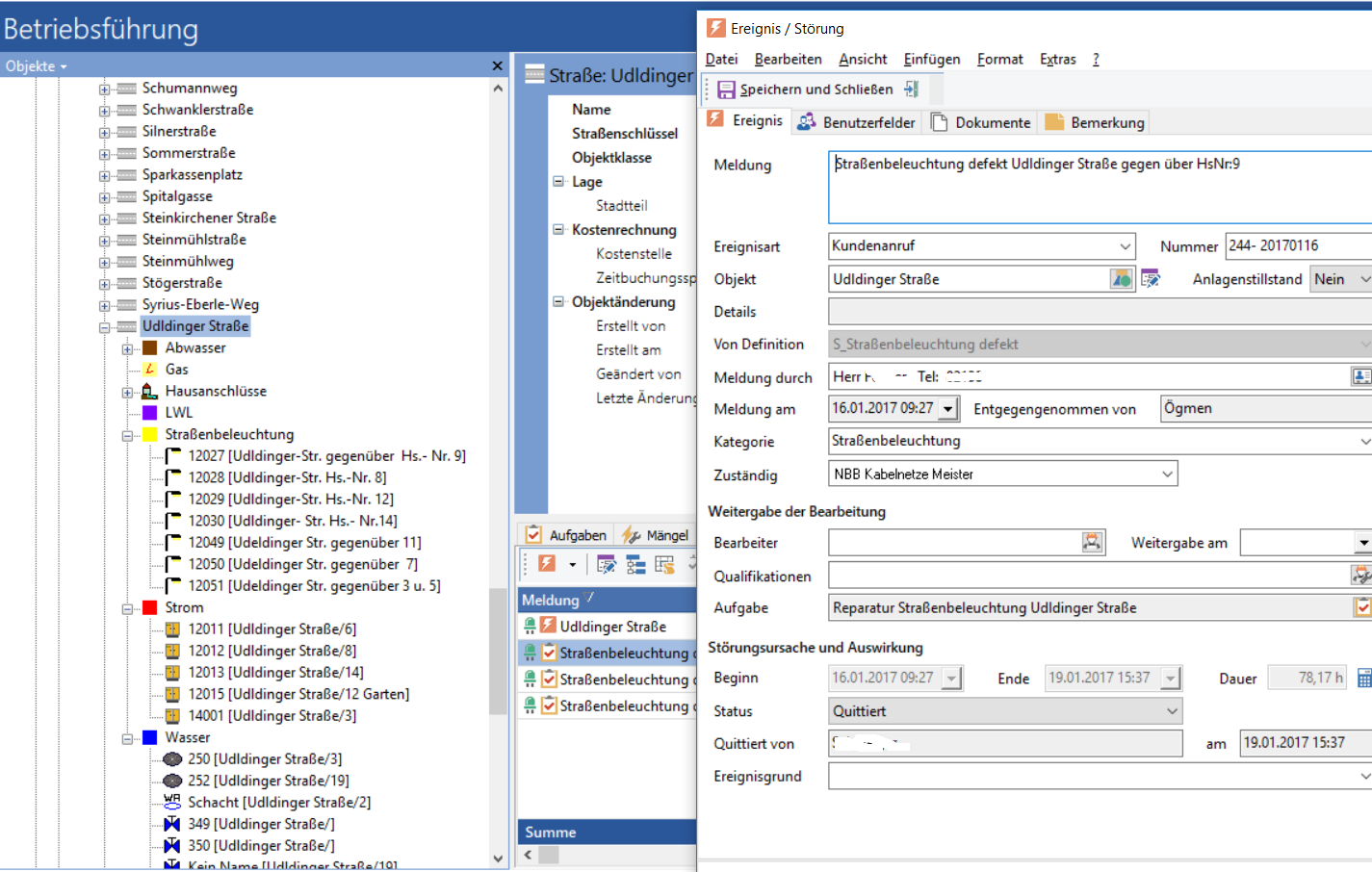Open the contact card icon in Meldung durch

[x=1360, y=376]
